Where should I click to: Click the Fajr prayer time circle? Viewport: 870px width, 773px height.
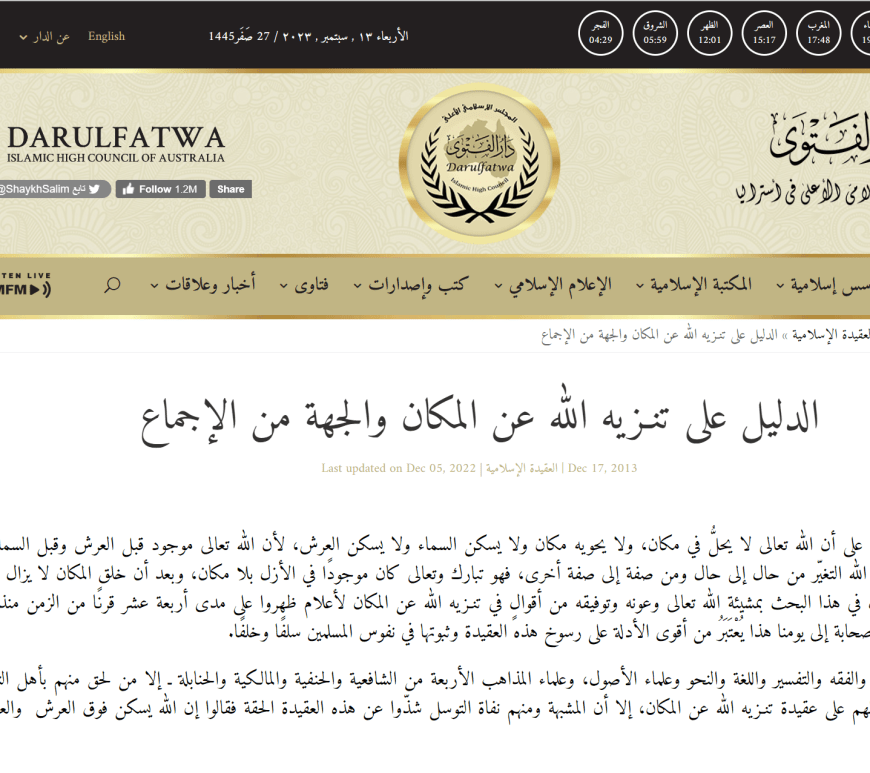pos(601,33)
